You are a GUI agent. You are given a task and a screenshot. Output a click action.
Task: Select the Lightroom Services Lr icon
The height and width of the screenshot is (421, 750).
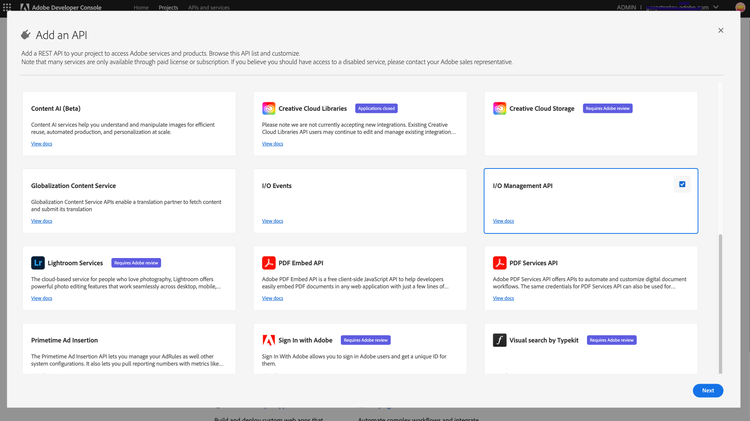38,263
